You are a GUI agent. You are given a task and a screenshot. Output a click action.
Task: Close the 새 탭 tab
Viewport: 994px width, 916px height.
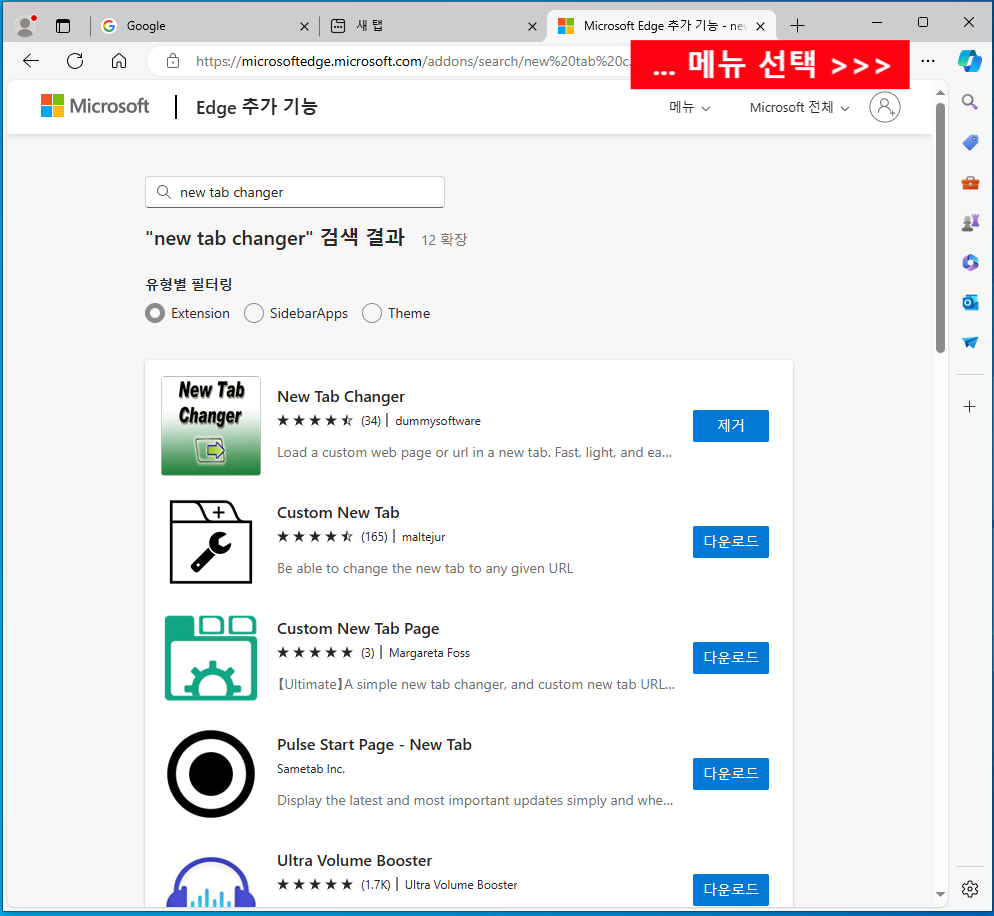[x=532, y=27]
